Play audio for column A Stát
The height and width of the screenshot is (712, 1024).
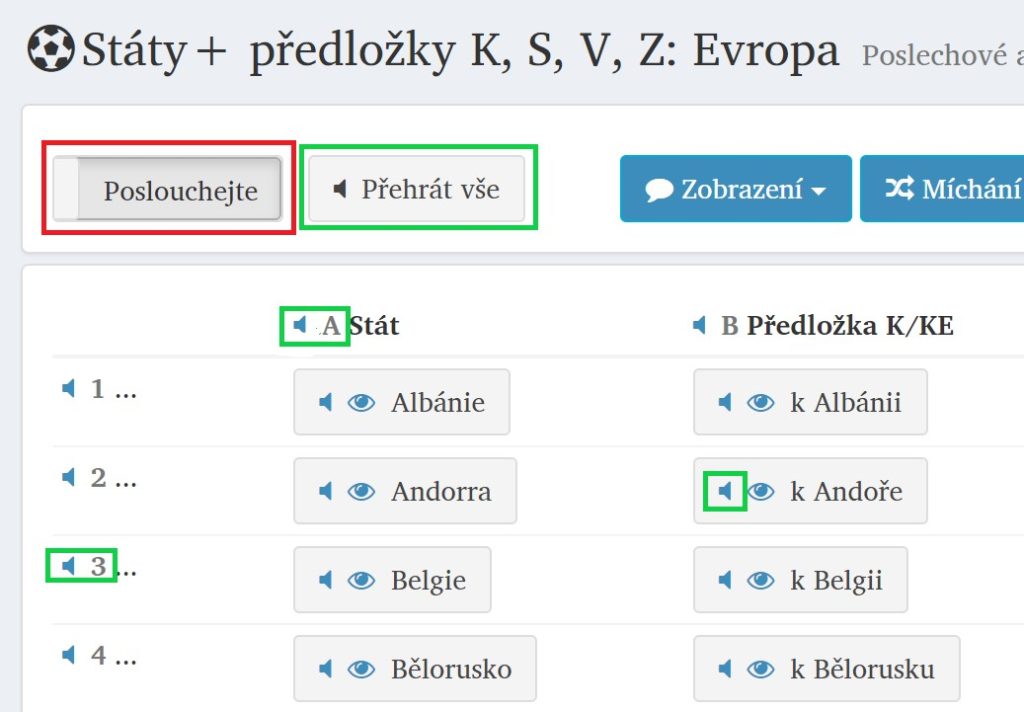(300, 325)
